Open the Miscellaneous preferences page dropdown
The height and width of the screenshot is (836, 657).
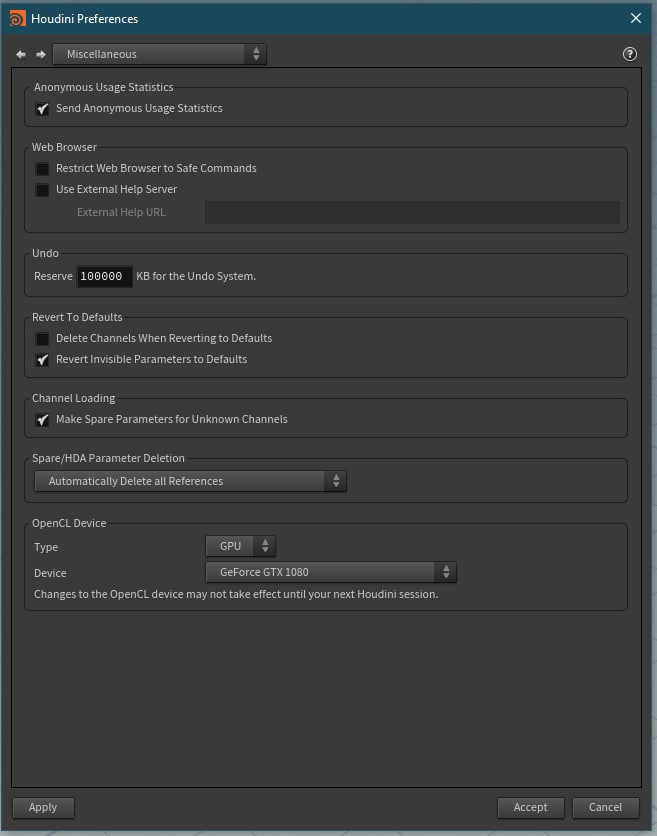click(x=159, y=54)
